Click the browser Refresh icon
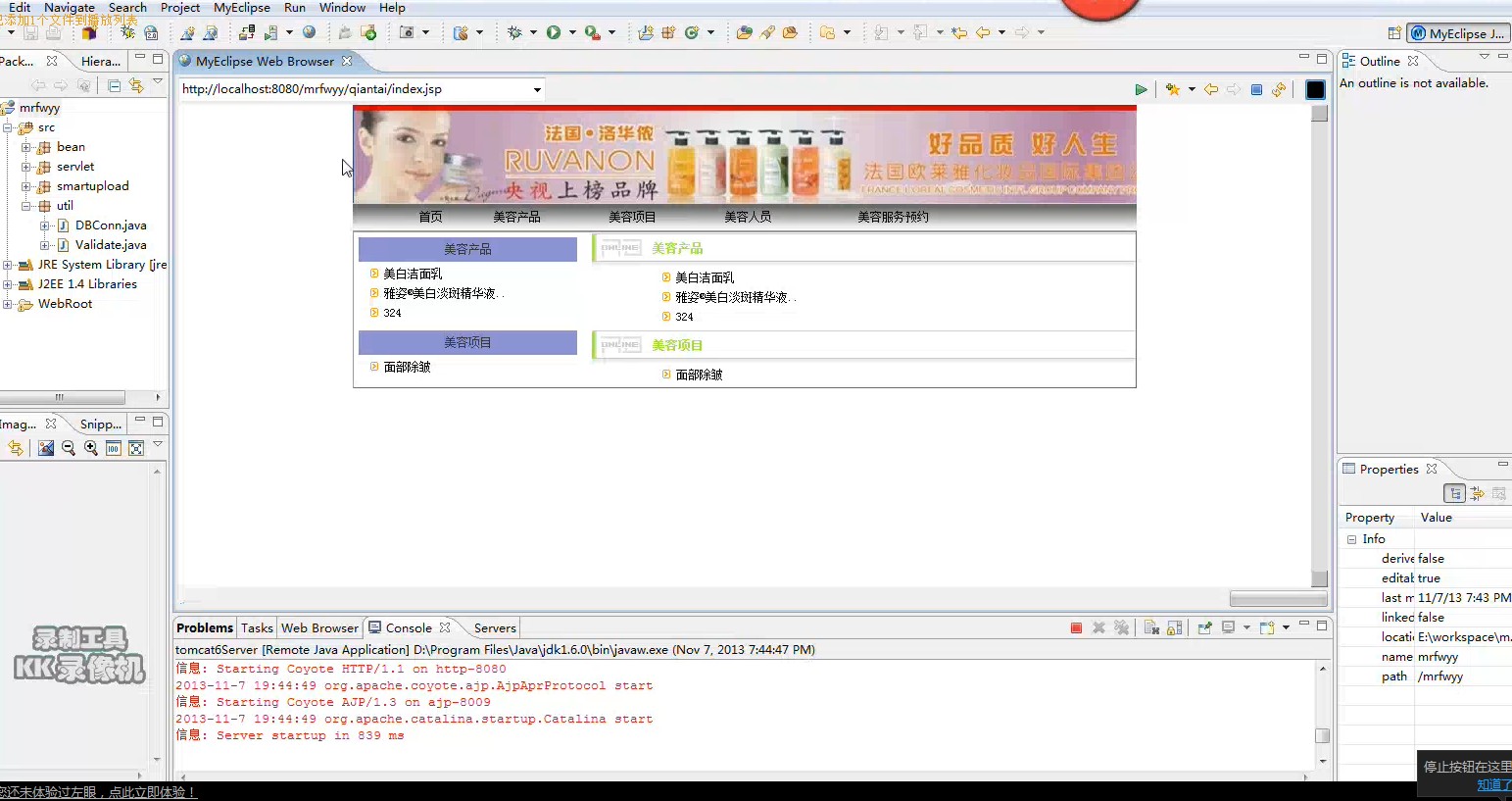The image size is (1512, 801). click(1279, 89)
